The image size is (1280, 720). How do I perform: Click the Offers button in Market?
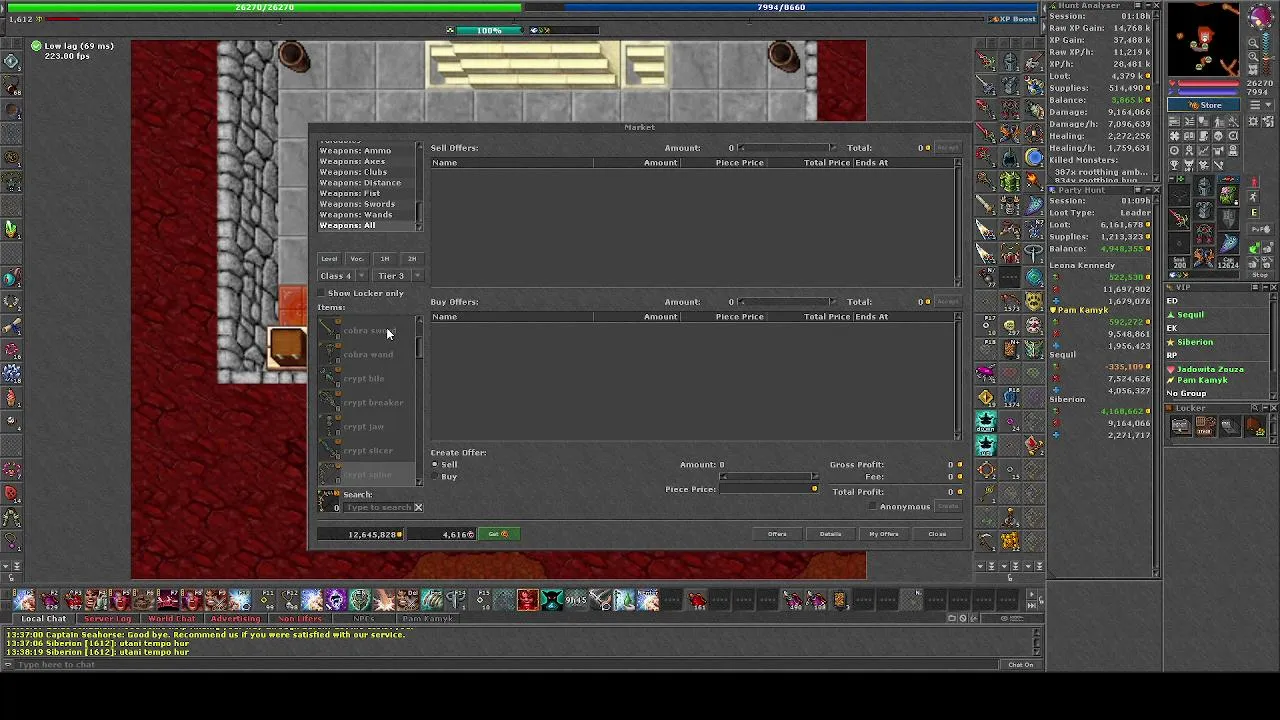coord(777,534)
